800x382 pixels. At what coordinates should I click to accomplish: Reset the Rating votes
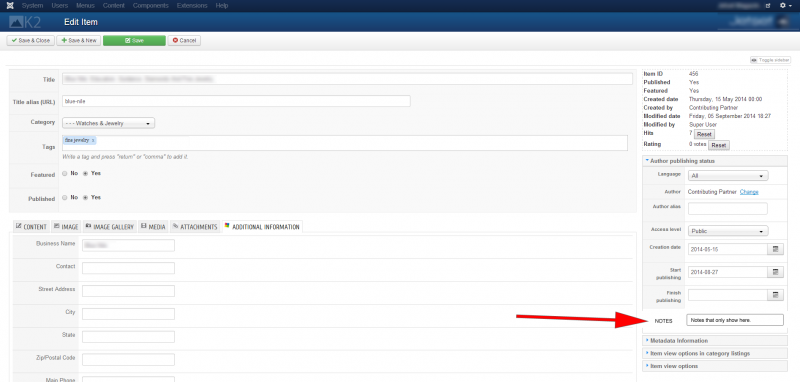click(718, 145)
